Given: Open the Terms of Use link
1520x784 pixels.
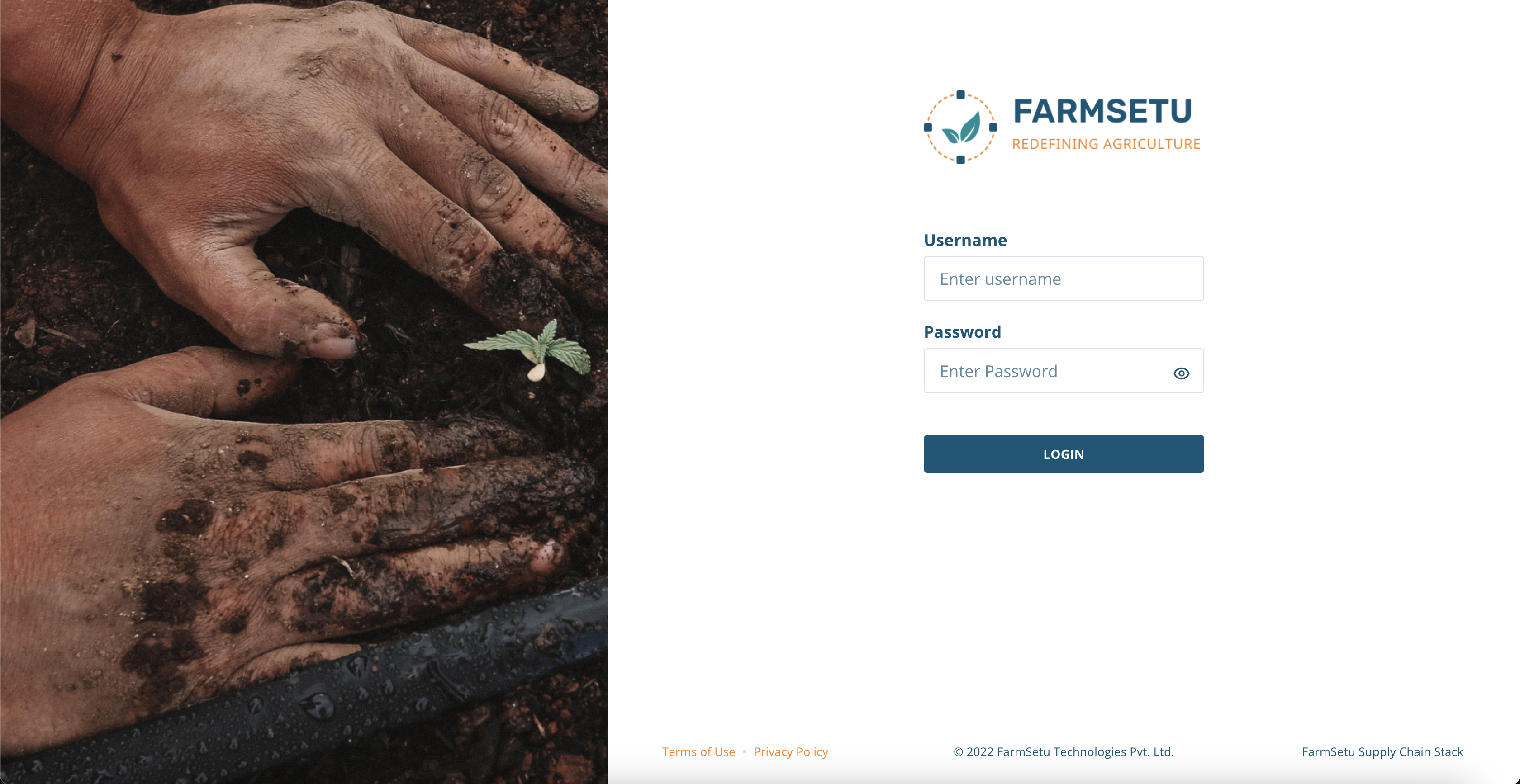Looking at the screenshot, I should pyautogui.click(x=698, y=751).
